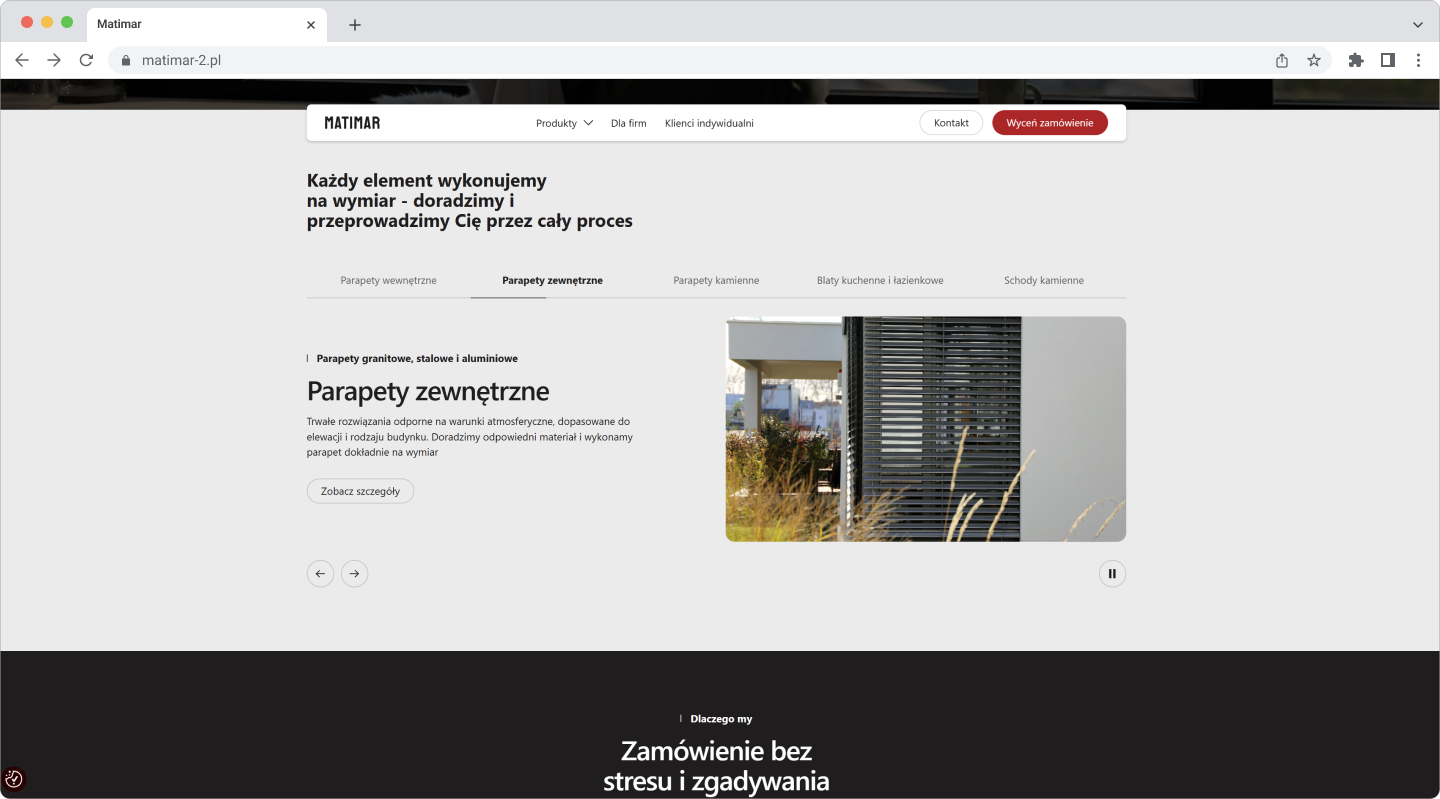Advance to the next carousel slide

354,573
